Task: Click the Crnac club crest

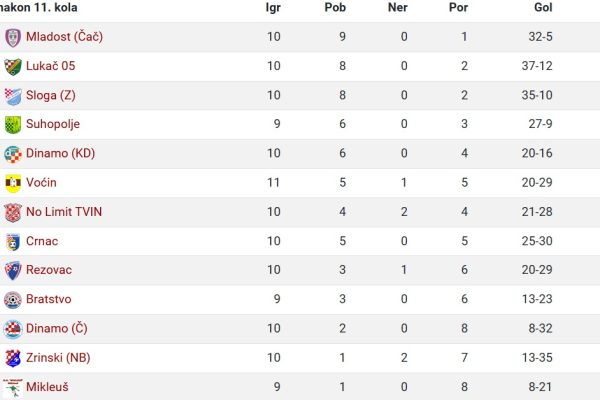Action: (x=13, y=242)
